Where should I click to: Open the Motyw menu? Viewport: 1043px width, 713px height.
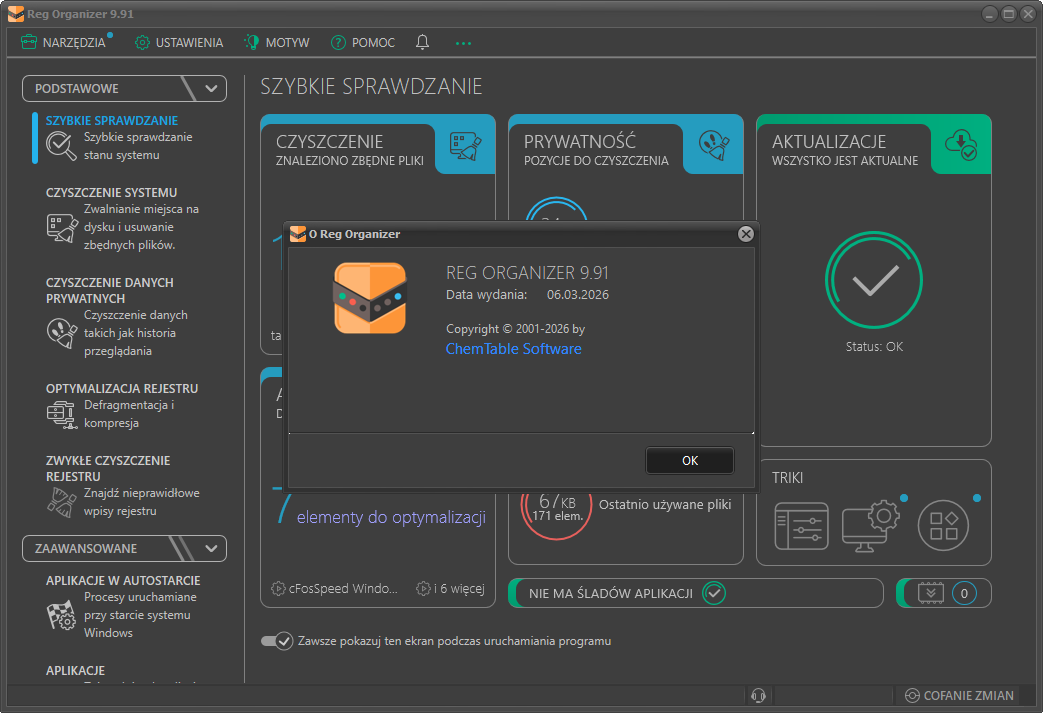(277, 43)
